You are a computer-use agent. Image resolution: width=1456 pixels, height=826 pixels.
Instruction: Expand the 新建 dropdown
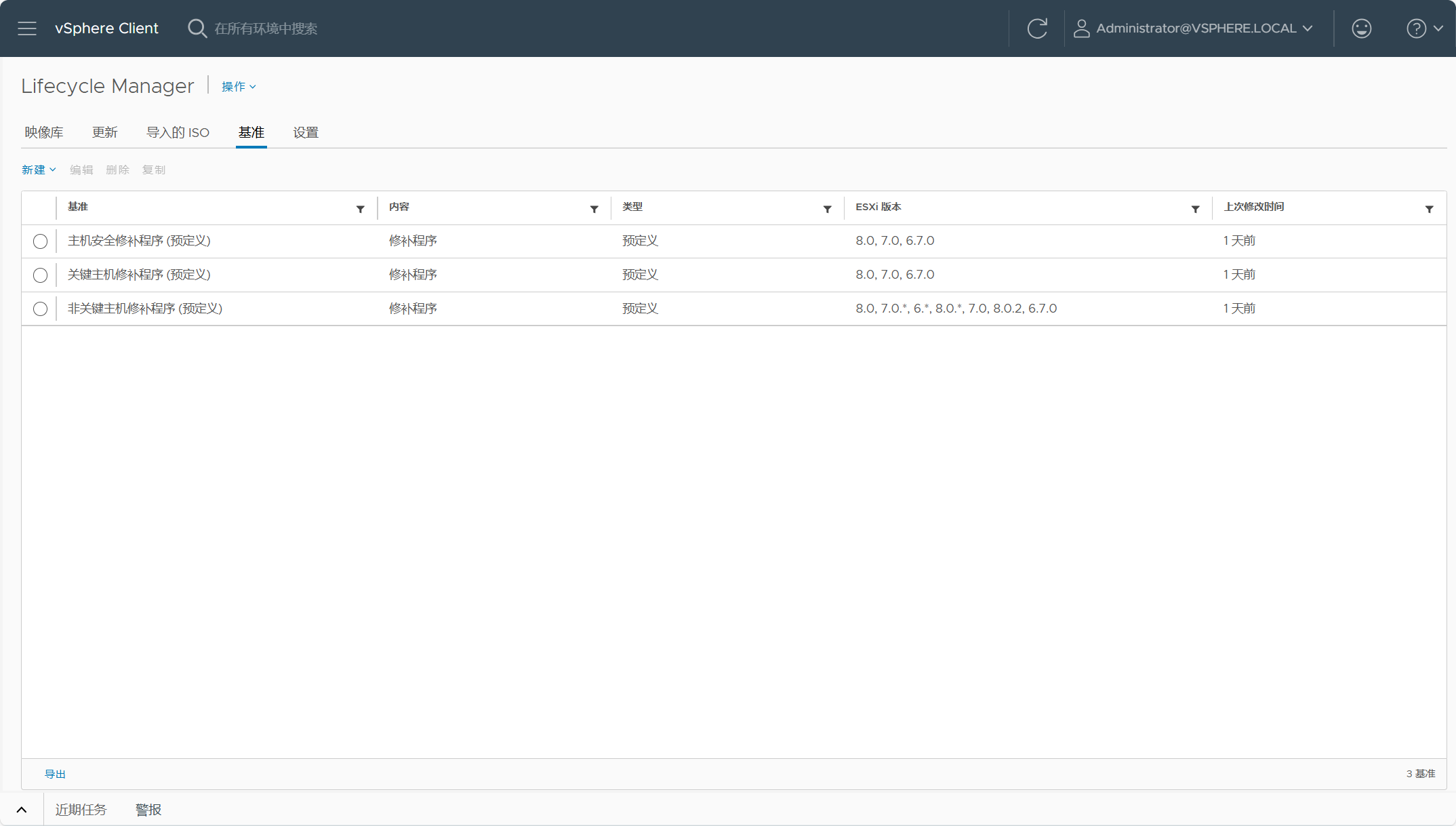(39, 170)
